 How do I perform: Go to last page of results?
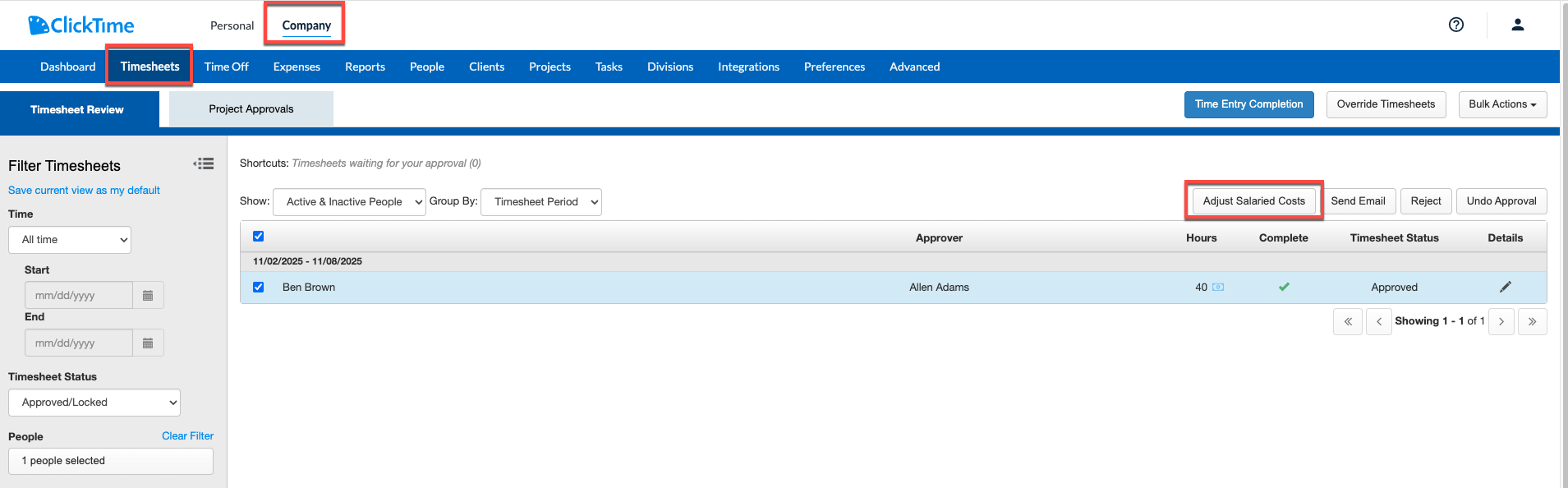[x=1533, y=321]
